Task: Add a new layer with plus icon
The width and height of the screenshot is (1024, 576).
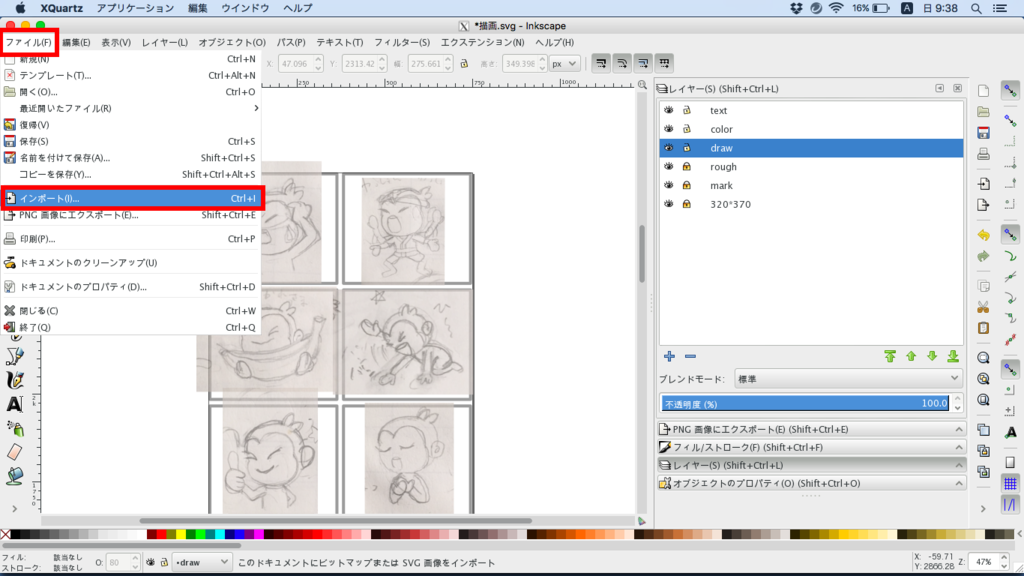Action: 669,357
